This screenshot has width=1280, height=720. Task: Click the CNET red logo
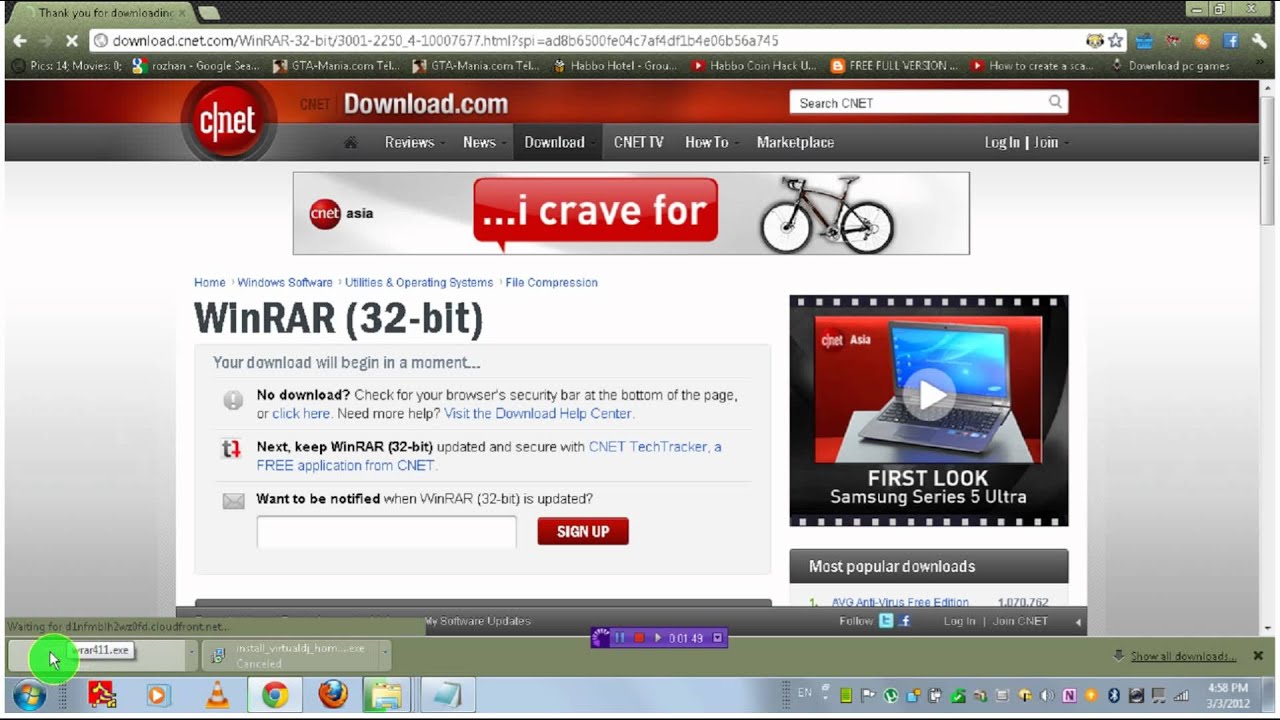pyautogui.click(x=227, y=121)
